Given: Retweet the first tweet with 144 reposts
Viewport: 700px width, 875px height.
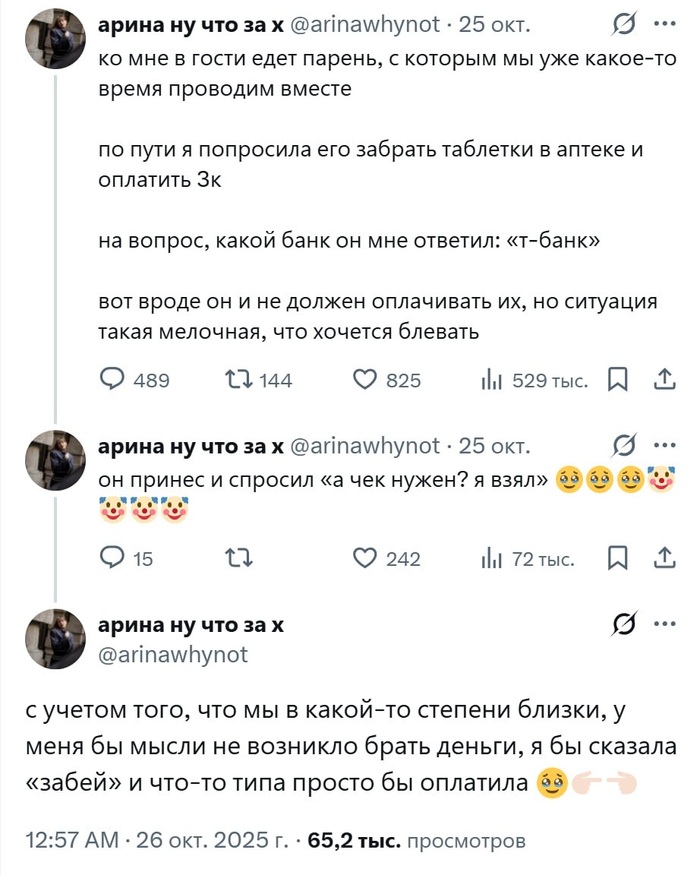Looking at the screenshot, I should [238, 380].
